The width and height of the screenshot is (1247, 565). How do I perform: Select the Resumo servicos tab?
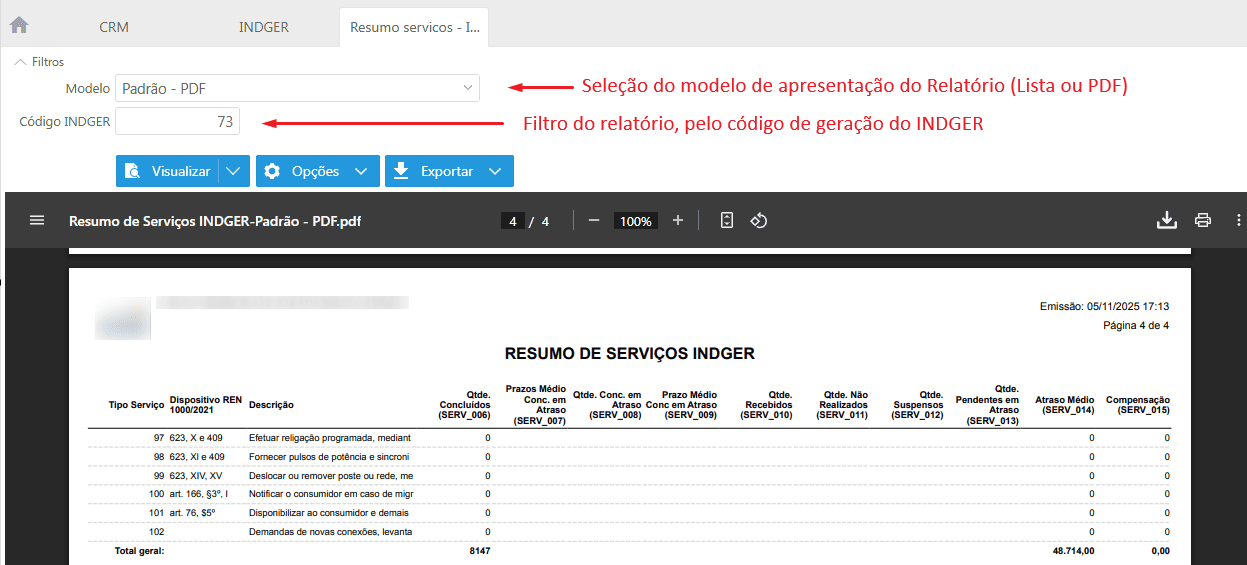(x=414, y=27)
